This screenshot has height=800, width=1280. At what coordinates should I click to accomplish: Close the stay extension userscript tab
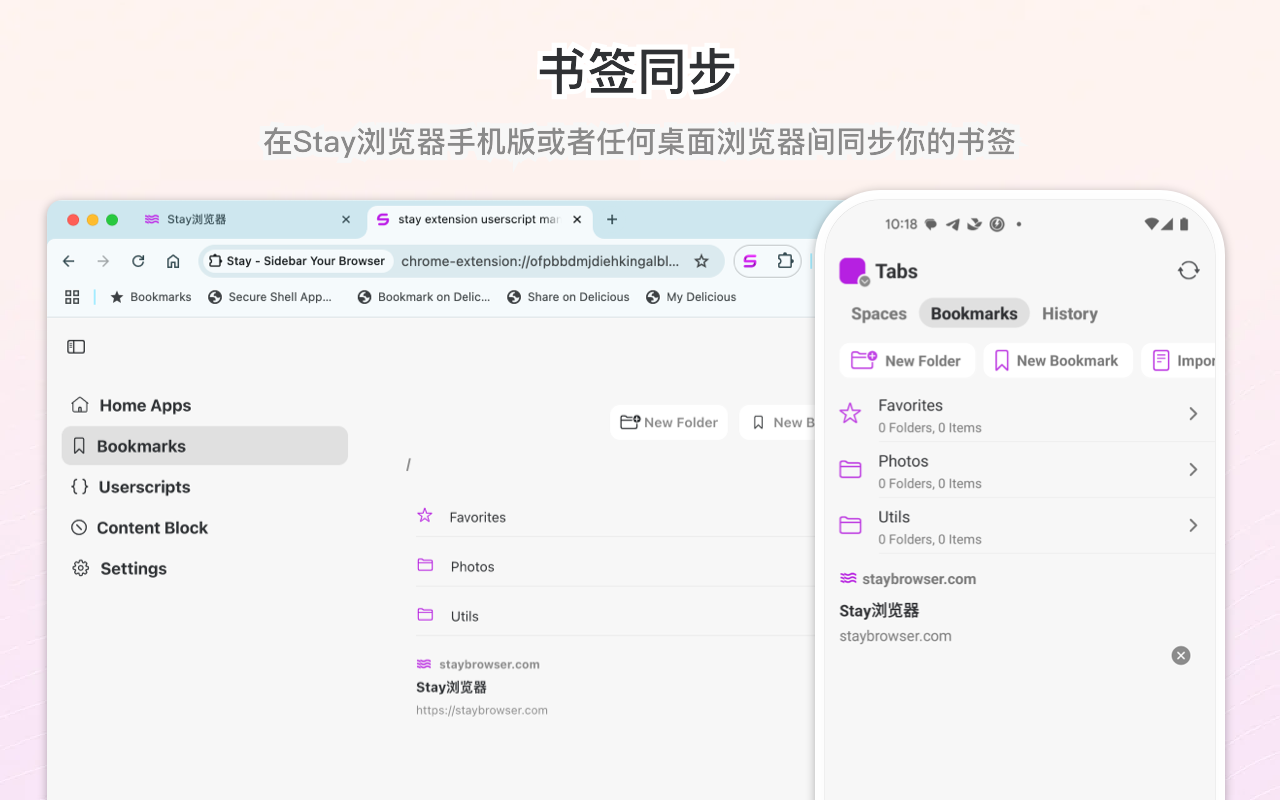pos(577,220)
